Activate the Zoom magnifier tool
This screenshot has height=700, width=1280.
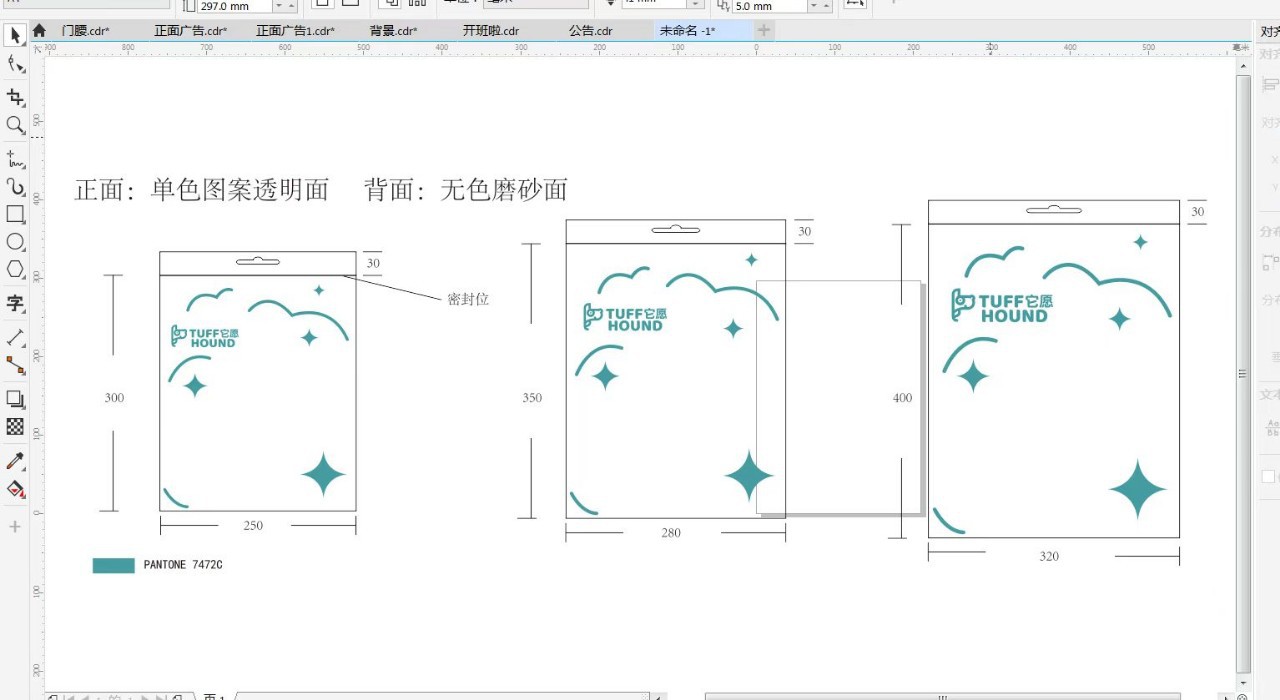pyautogui.click(x=15, y=125)
